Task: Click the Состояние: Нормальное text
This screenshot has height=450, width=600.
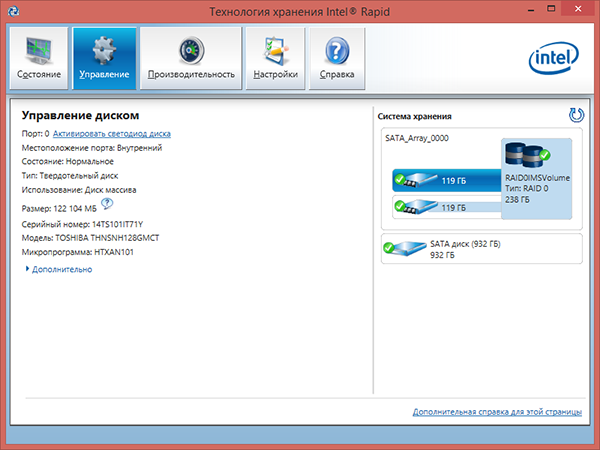Action: pyautogui.click(x=68, y=161)
